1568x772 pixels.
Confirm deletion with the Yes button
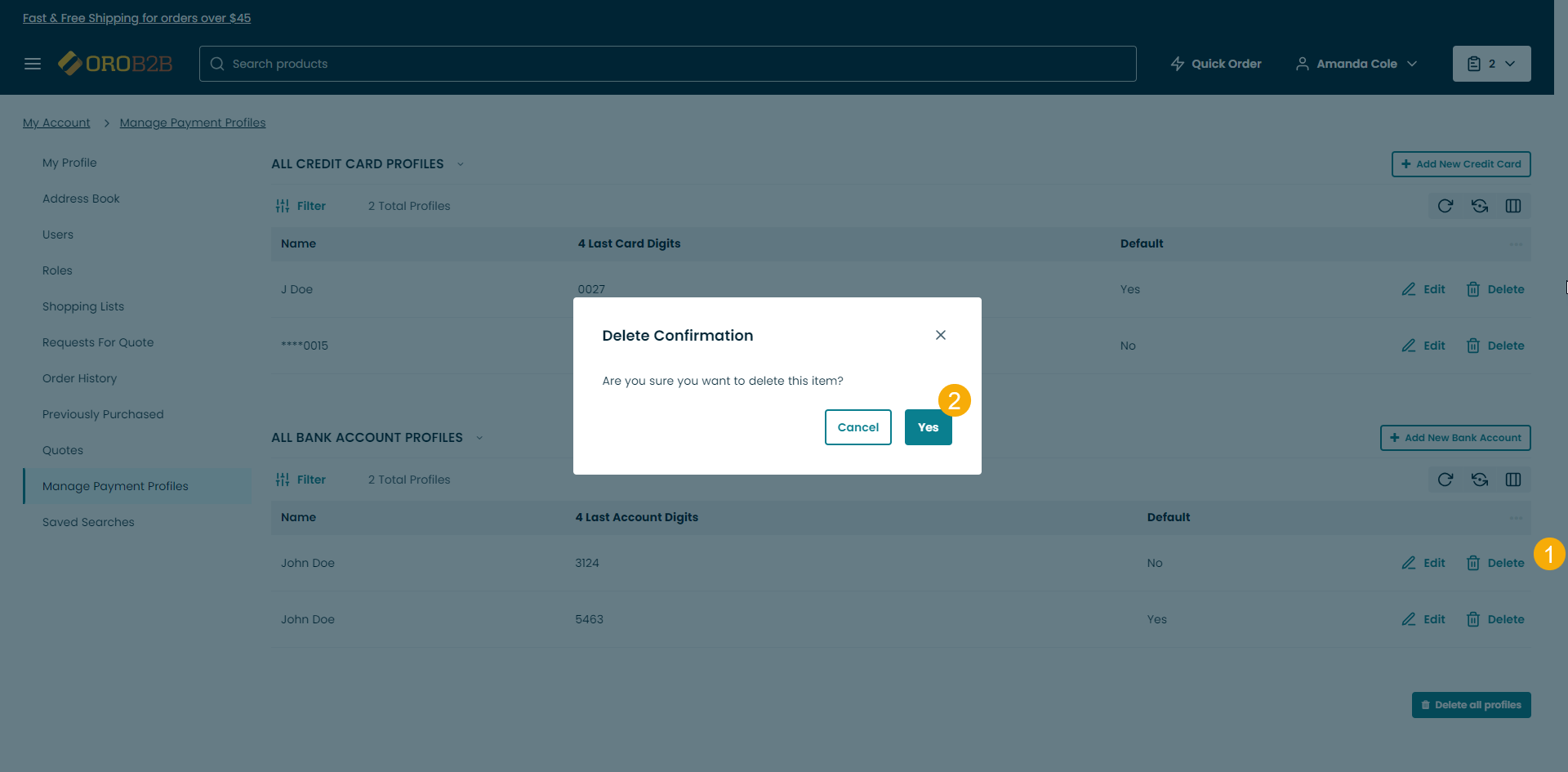coord(928,427)
